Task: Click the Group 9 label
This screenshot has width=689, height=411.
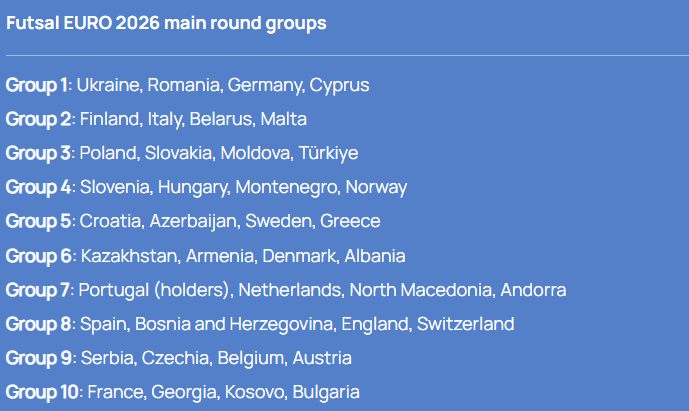Action: 39,358
